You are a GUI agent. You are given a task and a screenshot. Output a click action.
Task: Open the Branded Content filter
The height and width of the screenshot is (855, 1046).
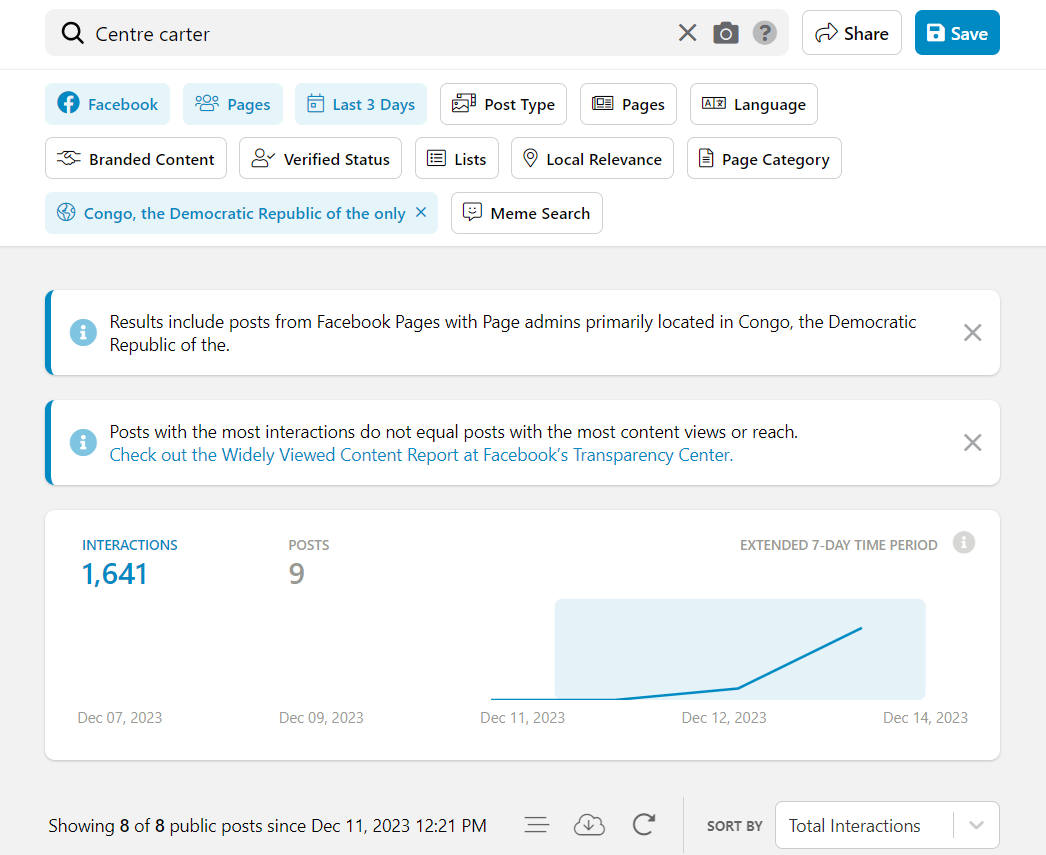136,159
